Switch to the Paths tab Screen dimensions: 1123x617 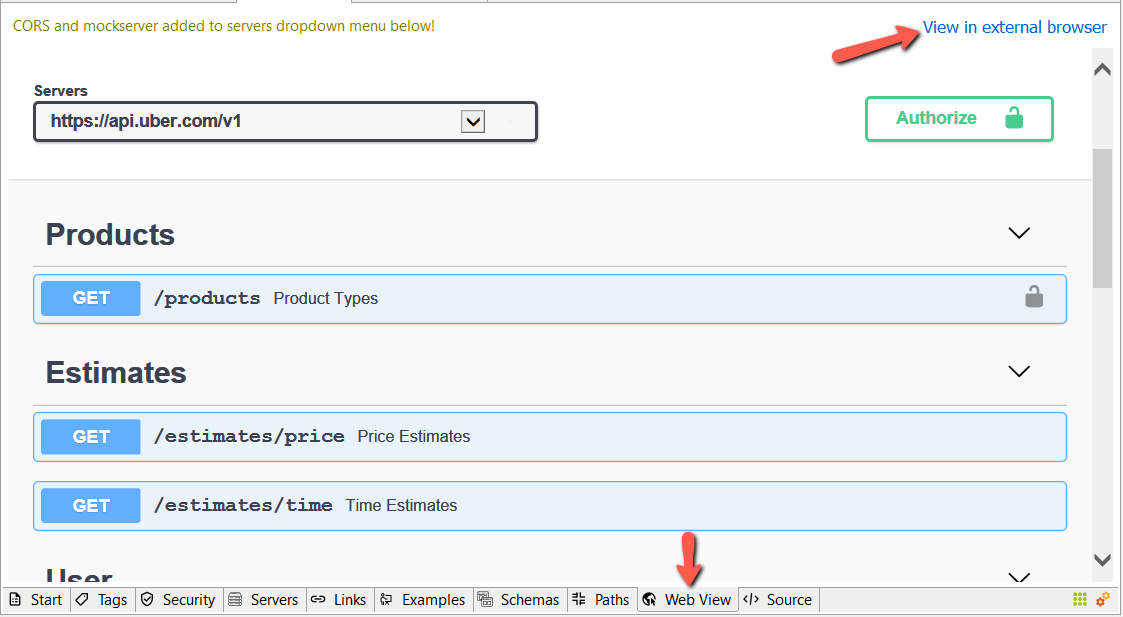point(602,600)
